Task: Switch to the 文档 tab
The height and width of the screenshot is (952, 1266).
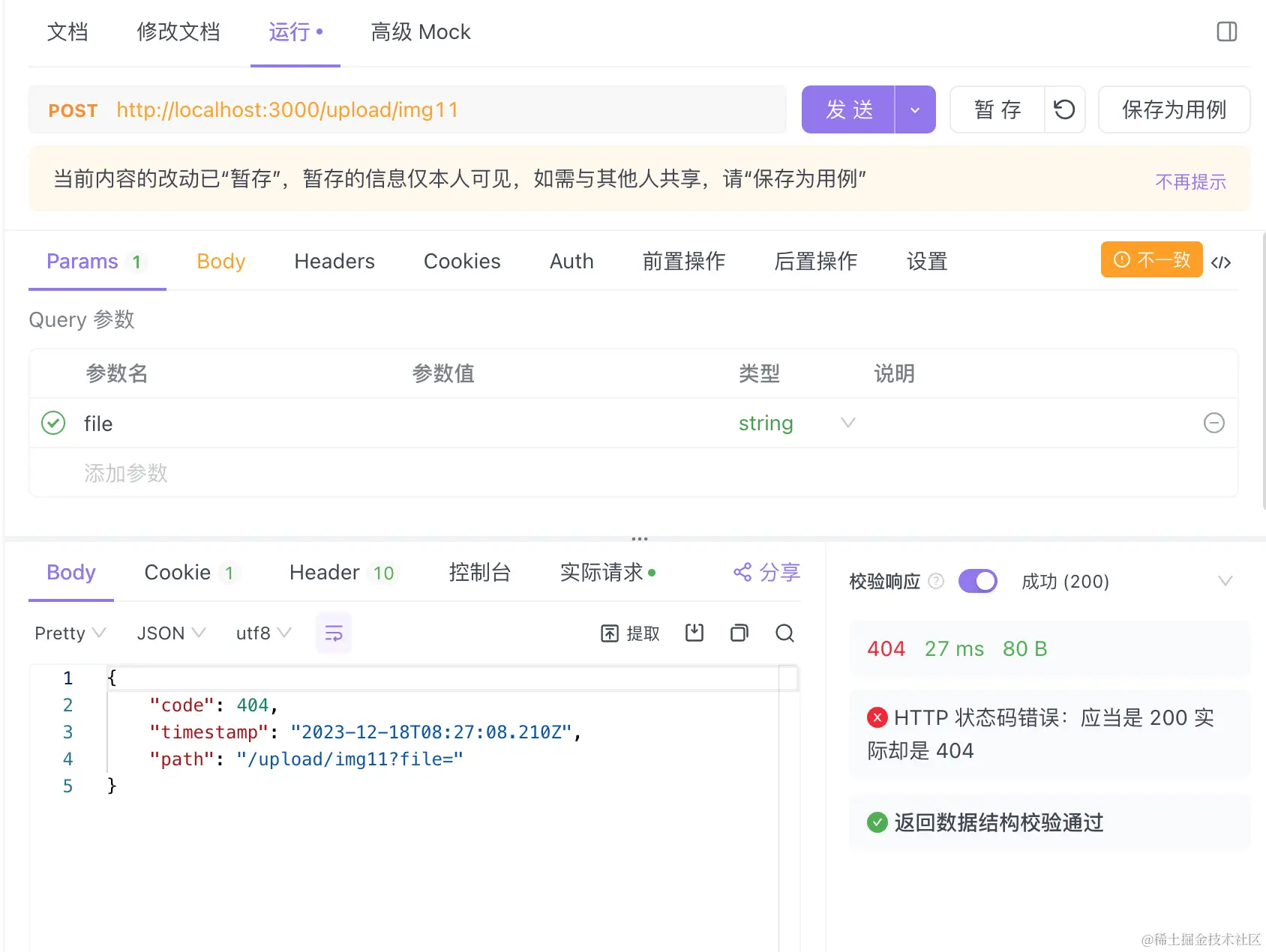Action: (67, 32)
